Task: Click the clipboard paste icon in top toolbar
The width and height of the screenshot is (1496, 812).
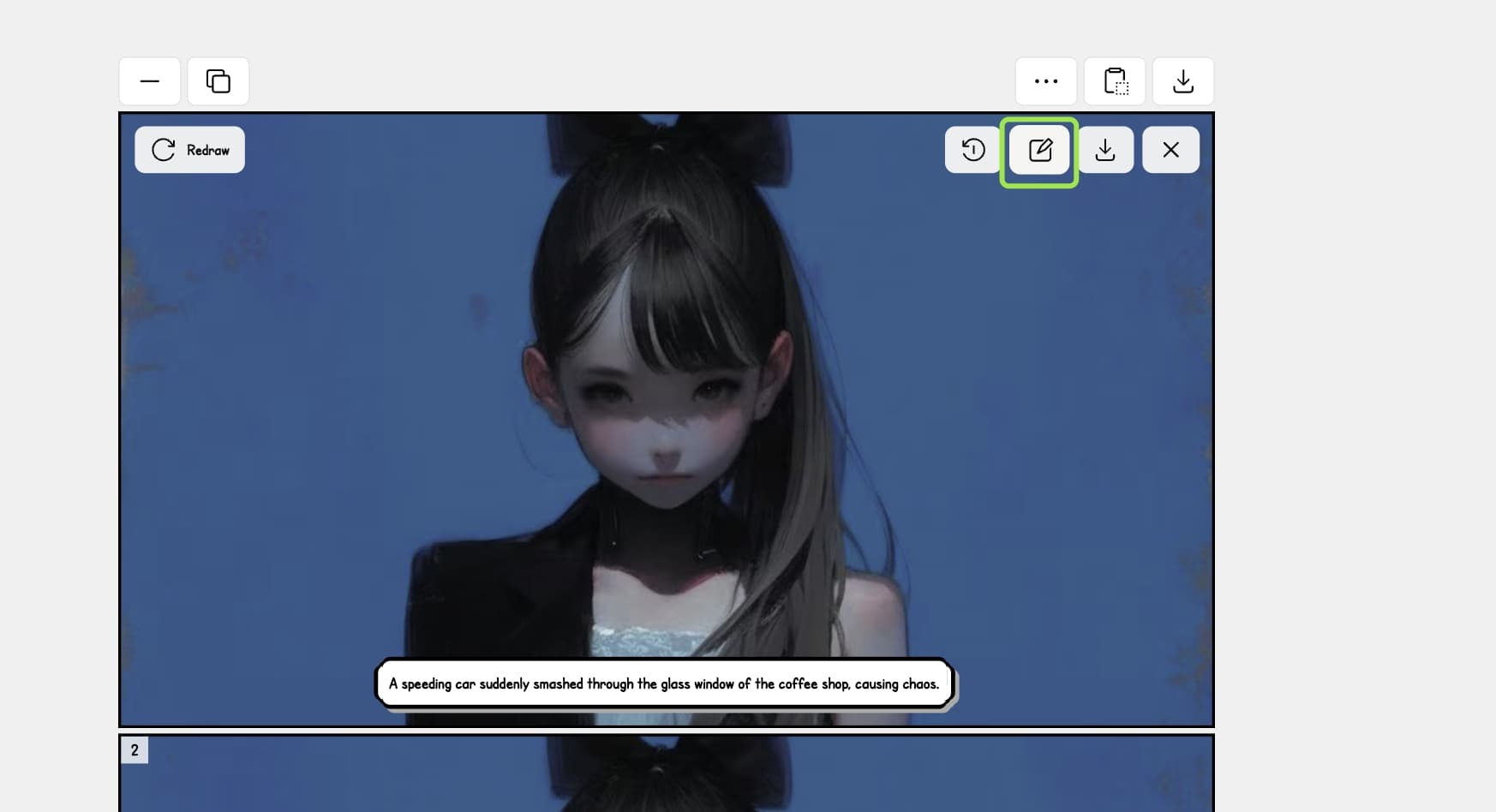Action: [1115, 81]
